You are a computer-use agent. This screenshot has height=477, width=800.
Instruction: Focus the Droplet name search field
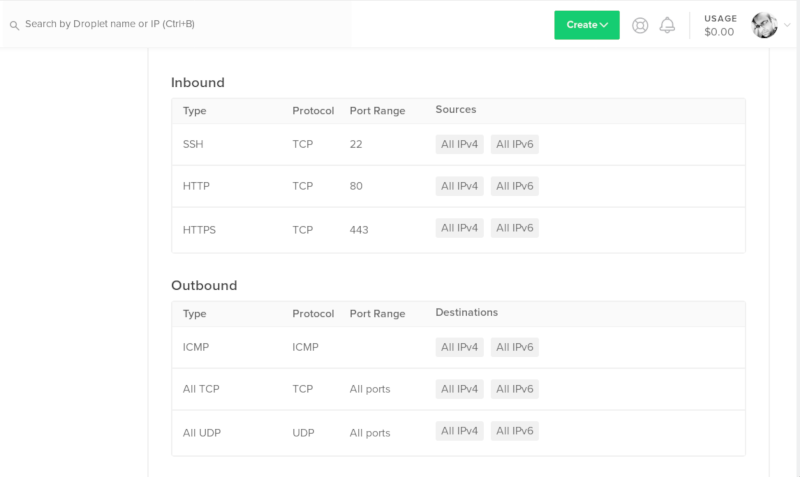coord(177,24)
